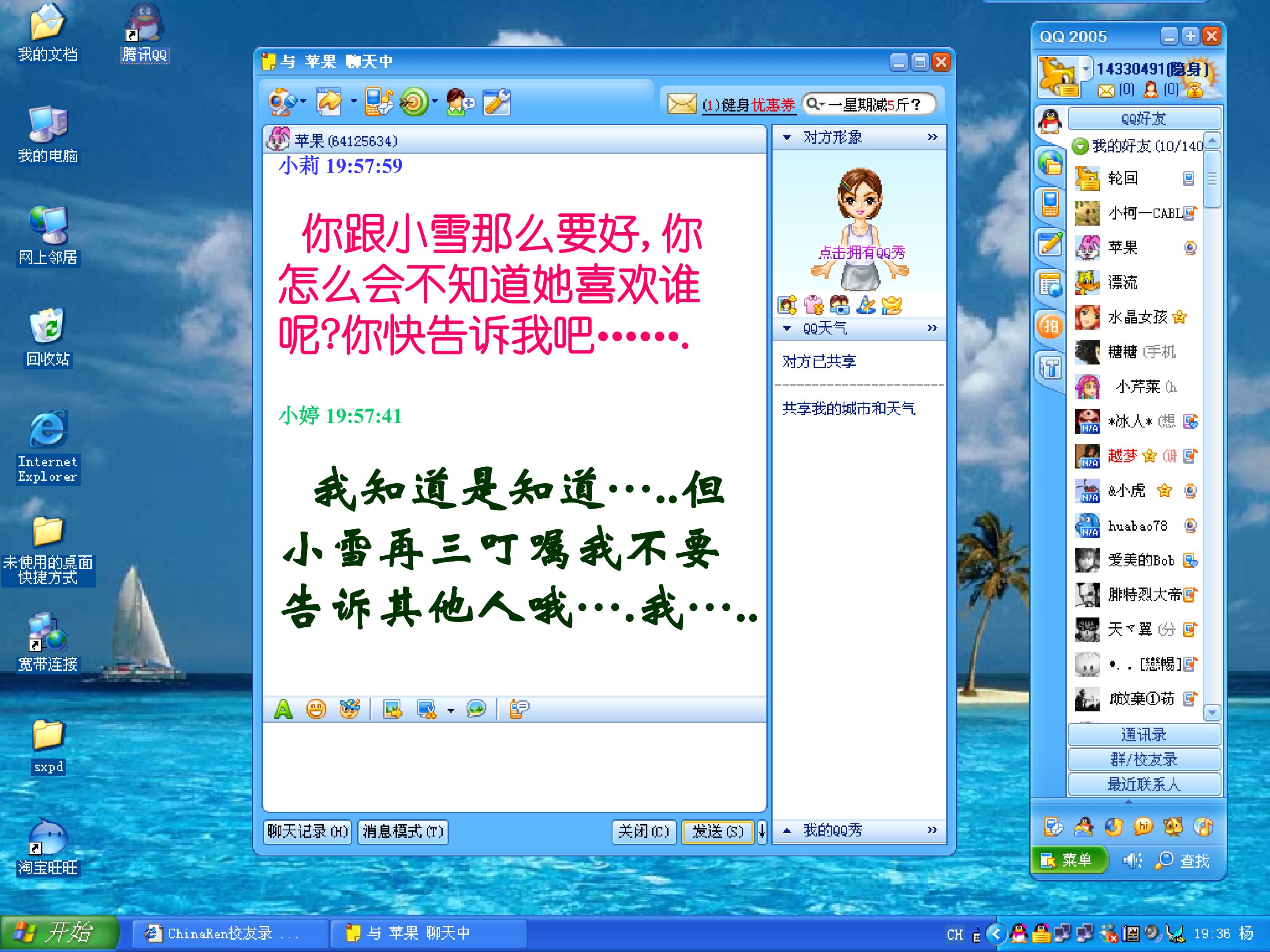Click the 发送 send button
The height and width of the screenshot is (952, 1270).
coord(717,832)
